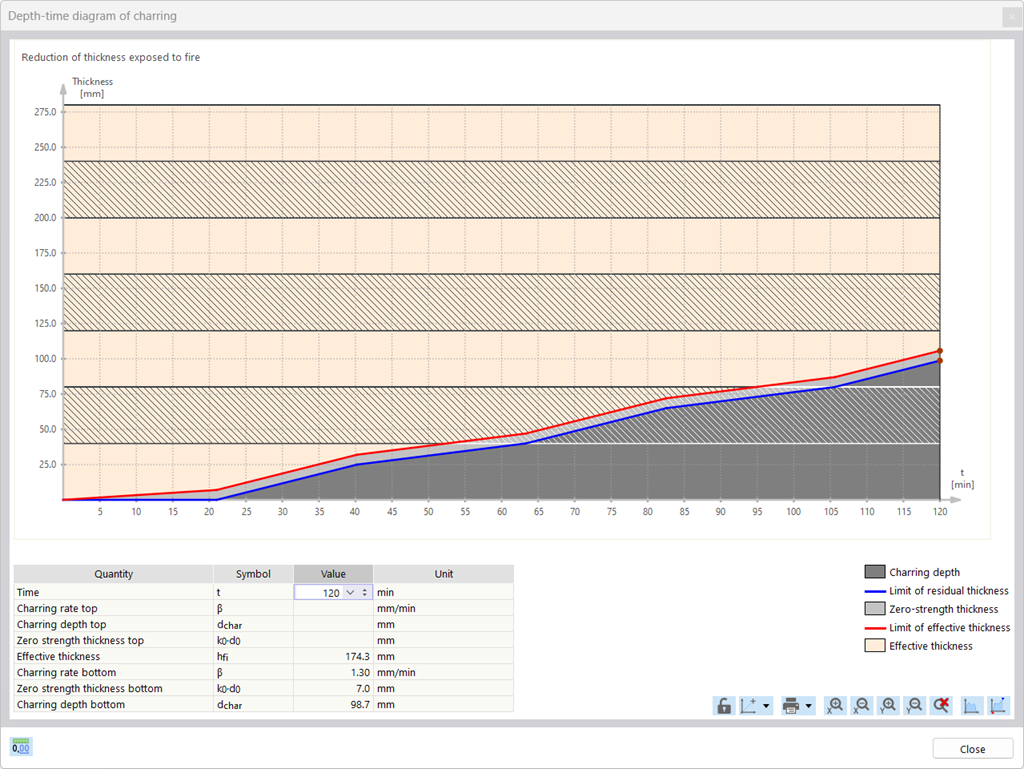
Task: Unlock the diagram using the padlock icon
Action: [723, 705]
